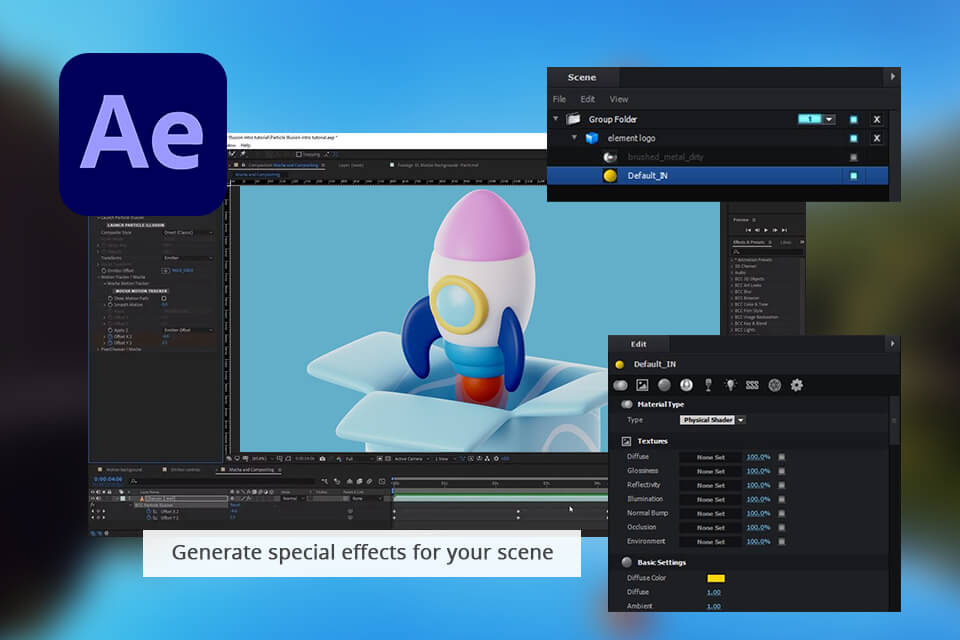Click the Diffuse 1.00 value in Basic Settings

click(713, 592)
